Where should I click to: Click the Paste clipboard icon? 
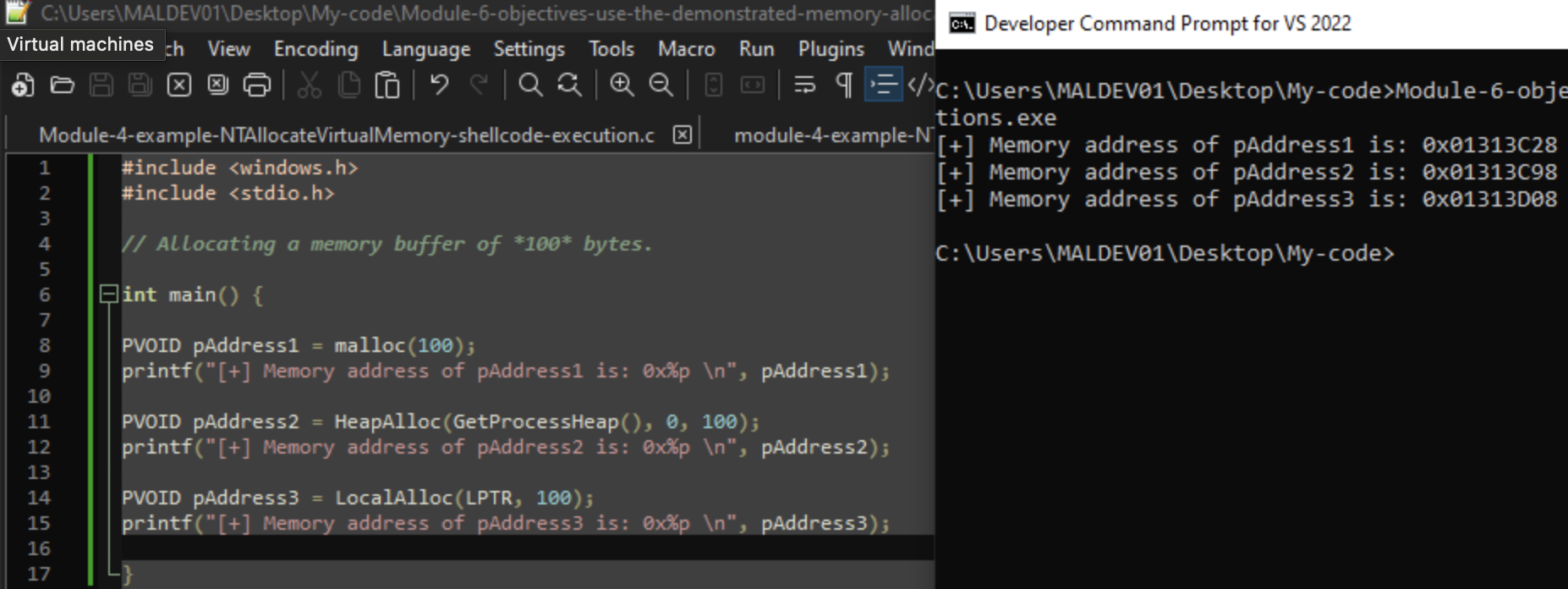(387, 85)
